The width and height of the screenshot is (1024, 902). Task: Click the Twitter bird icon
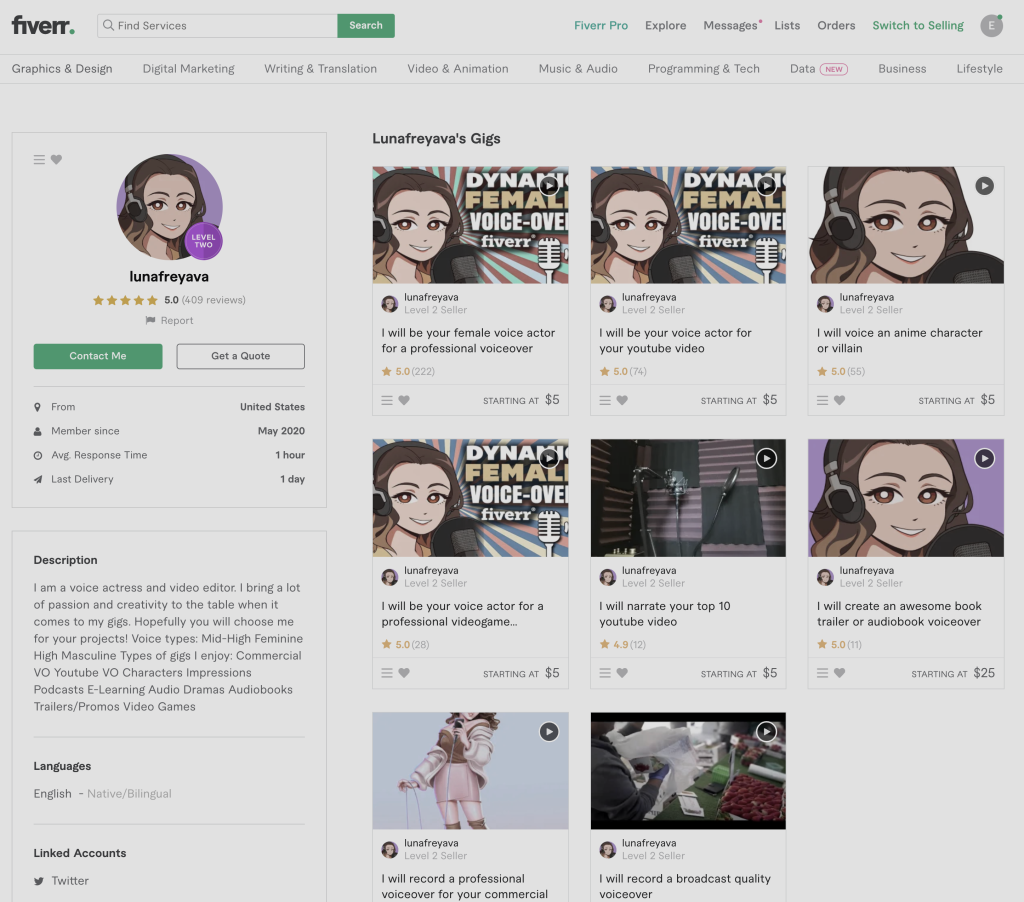point(39,881)
